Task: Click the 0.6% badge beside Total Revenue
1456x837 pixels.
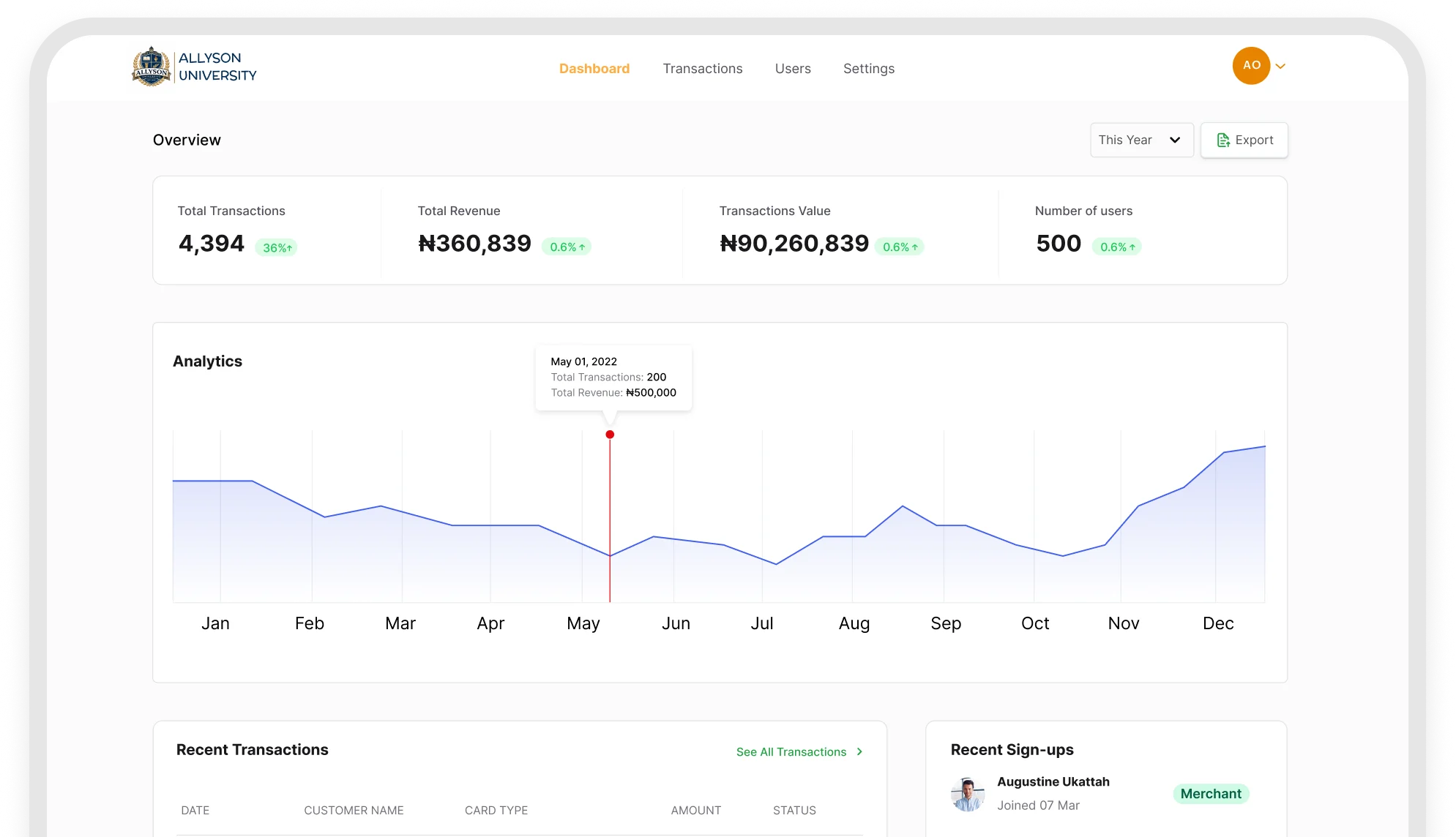Action: [x=566, y=247]
